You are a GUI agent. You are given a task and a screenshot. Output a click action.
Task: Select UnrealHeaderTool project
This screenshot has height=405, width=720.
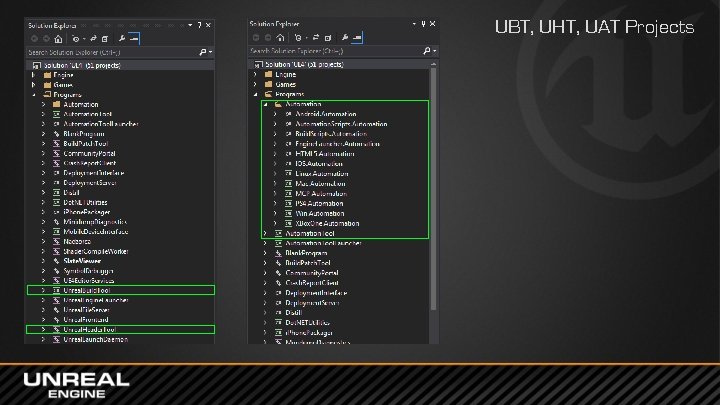click(90, 329)
